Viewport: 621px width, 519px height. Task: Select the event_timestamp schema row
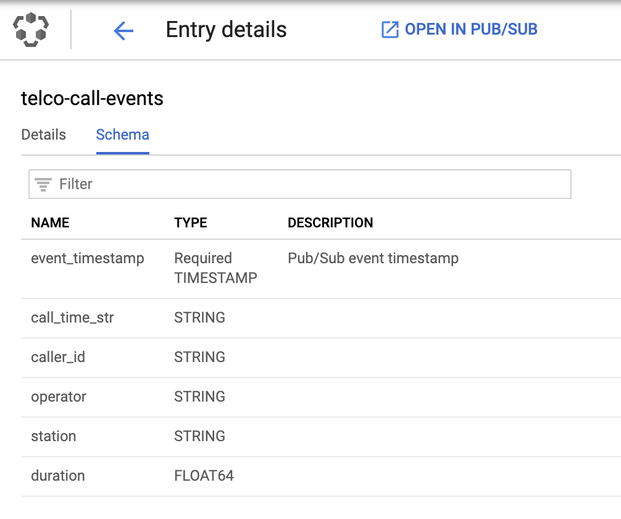pyautogui.click(x=321, y=269)
